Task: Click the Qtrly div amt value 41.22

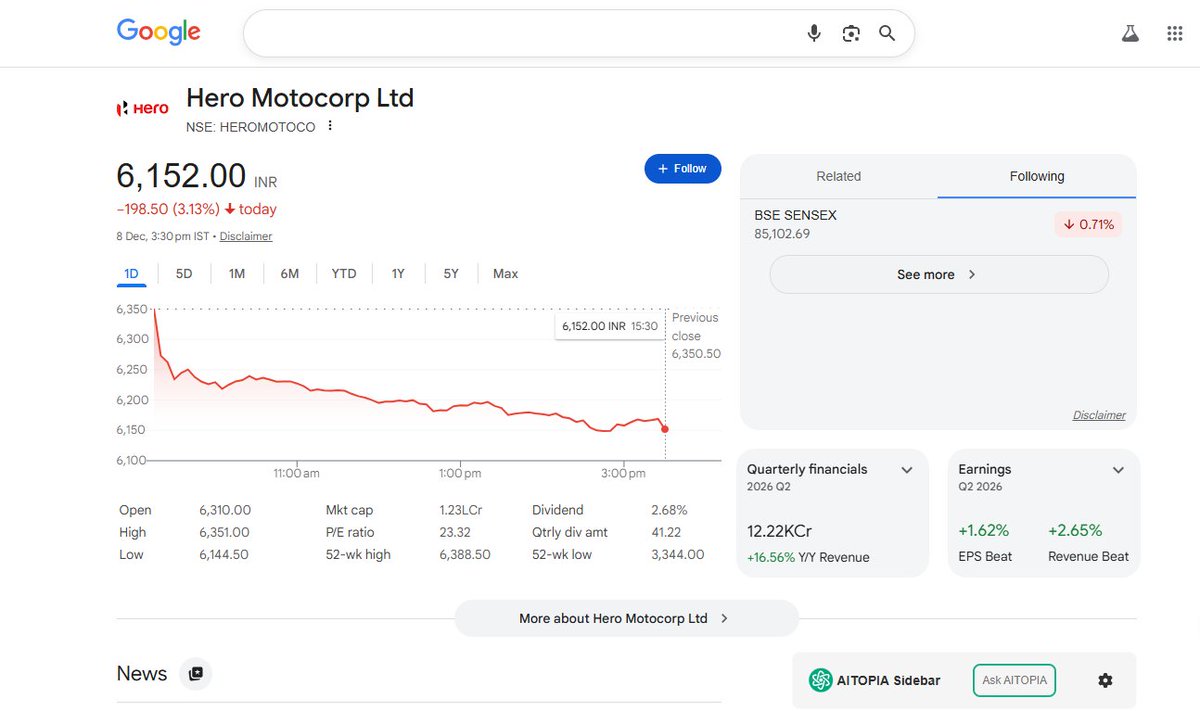Action: click(x=666, y=532)
